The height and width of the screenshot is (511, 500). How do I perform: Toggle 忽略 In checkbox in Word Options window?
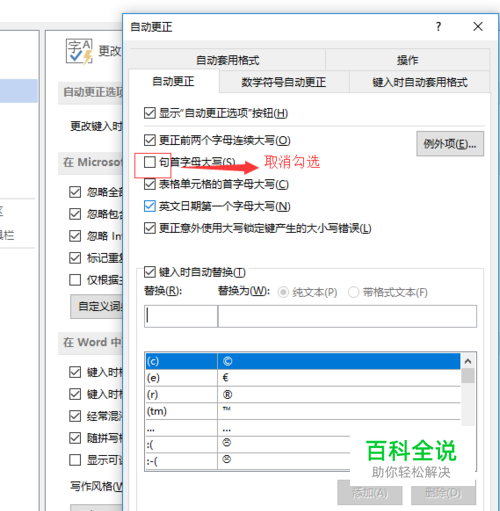click(x=75, y=236)
